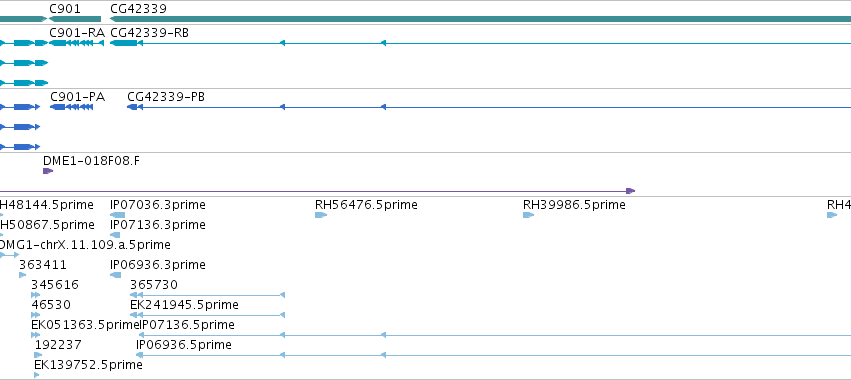This screenshot has height=380, width=851.
Task: Click the 363411 feature arrow
Action: [23, 275]
